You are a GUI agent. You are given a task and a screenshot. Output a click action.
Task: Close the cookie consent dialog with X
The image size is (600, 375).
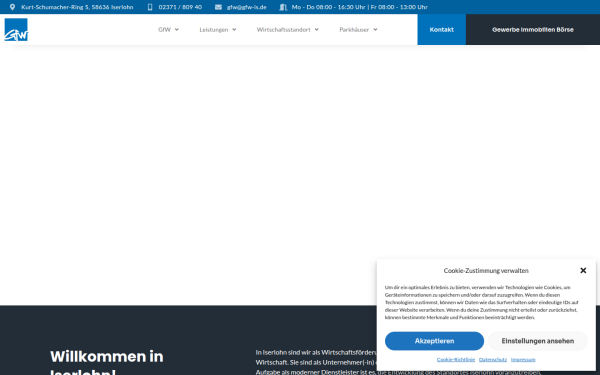[x=583, y=271]
